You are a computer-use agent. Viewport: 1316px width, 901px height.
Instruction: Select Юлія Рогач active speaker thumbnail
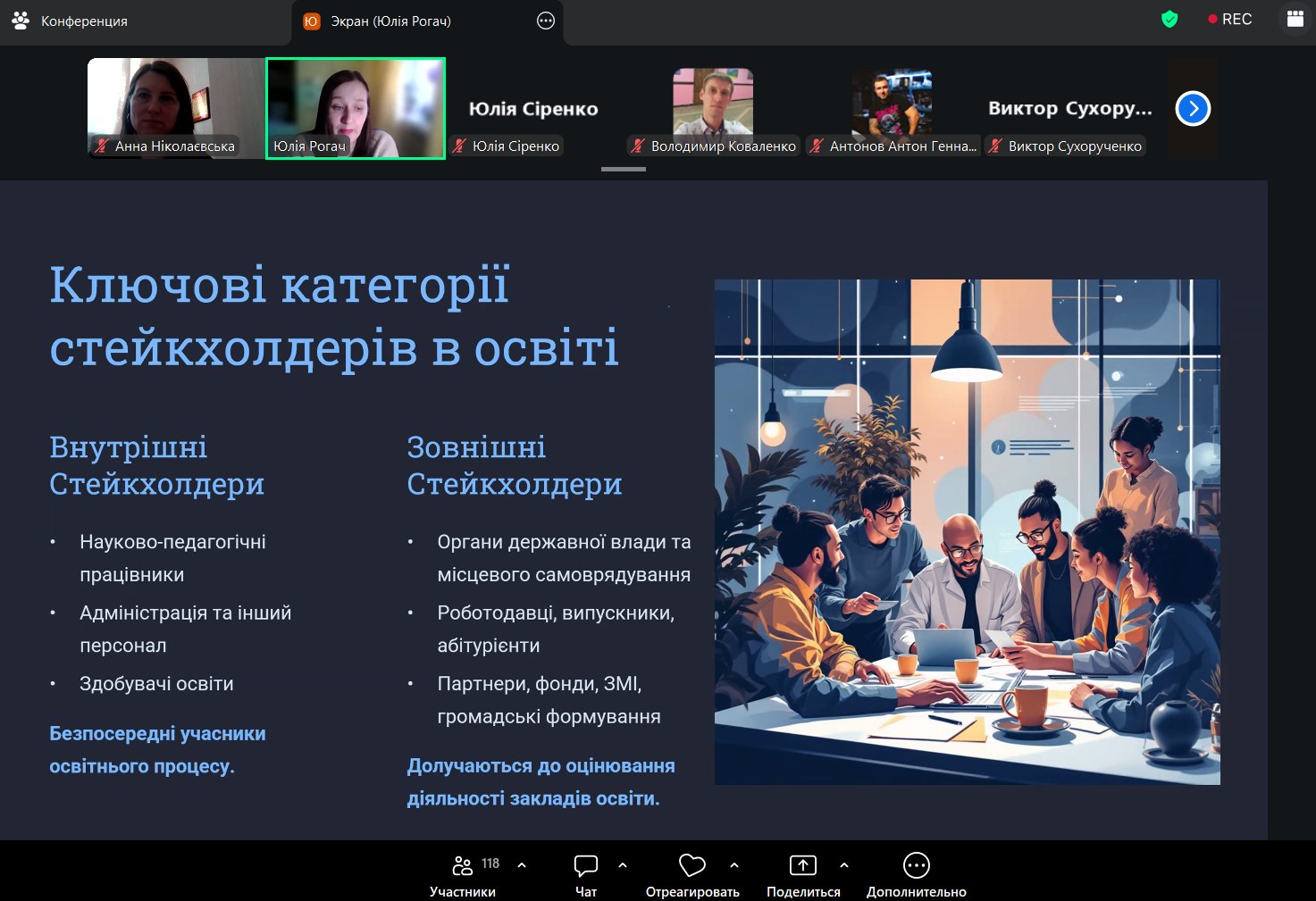(x=356, y=108)
